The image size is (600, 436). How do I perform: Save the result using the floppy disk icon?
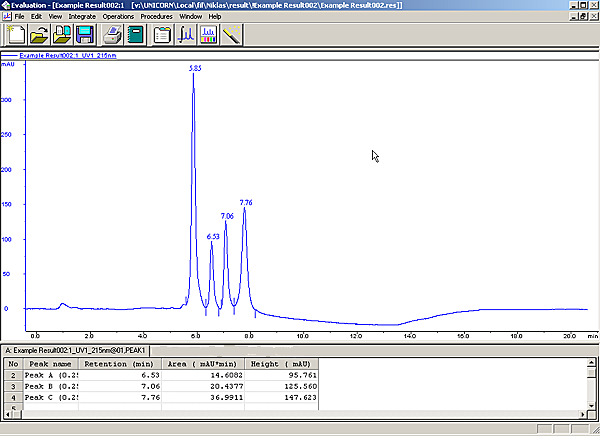(85, 35)
